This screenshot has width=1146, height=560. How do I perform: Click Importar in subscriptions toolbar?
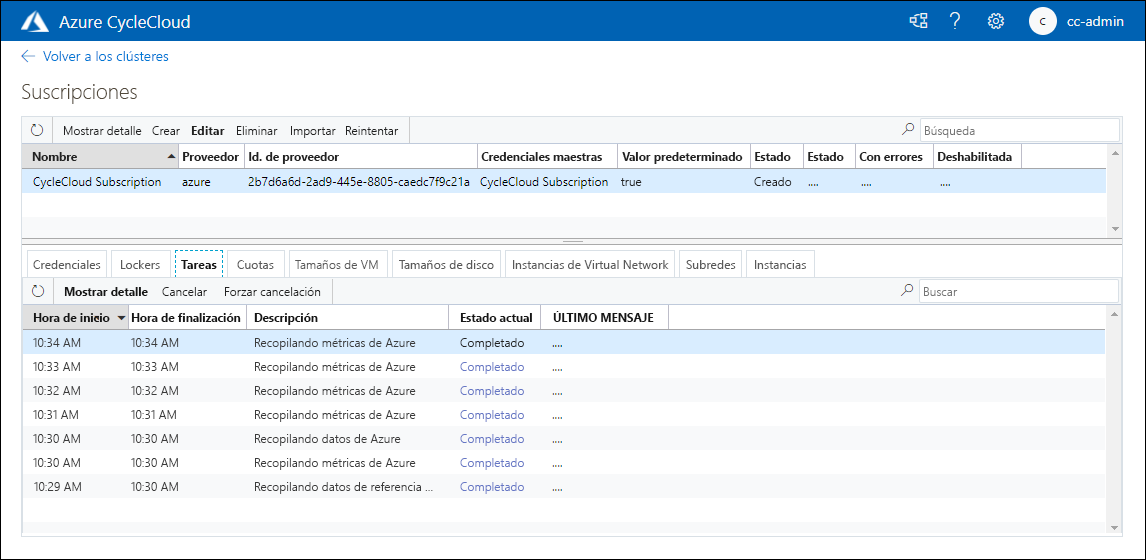click(312, 131)
